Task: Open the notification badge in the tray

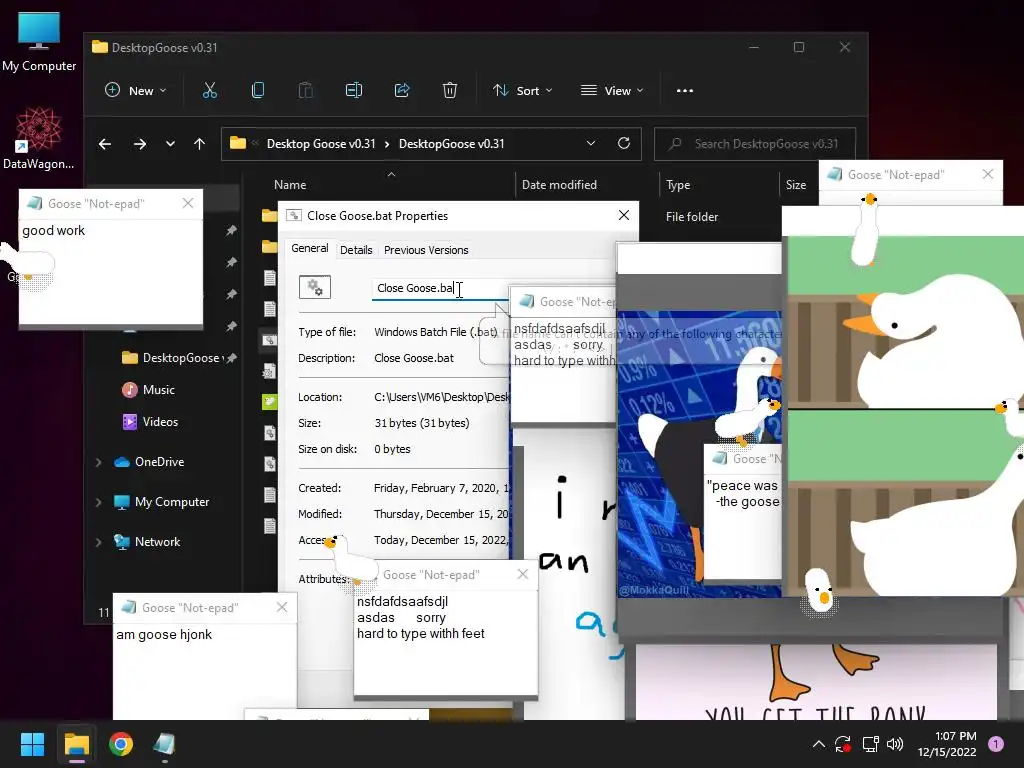Action: click(x=995, y=743)
